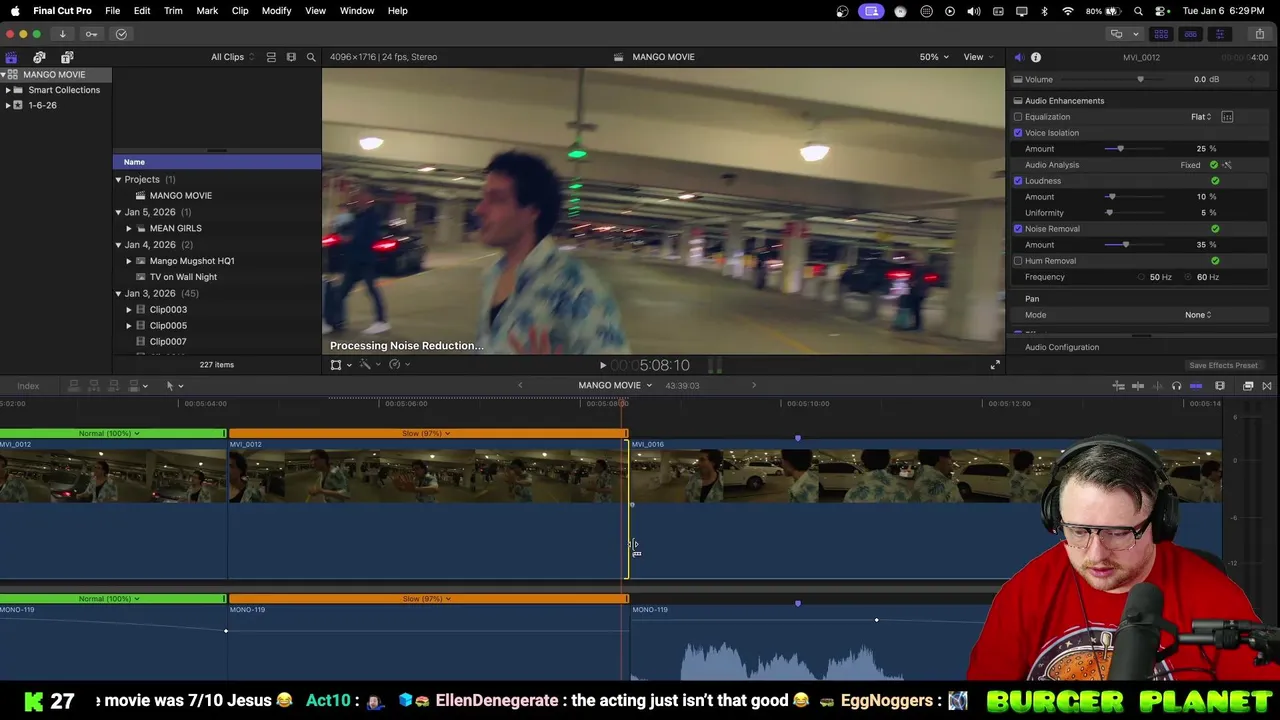Viewport: 1280px width, 720px height.
Task: Open the Photos and Audio sidebar
Action: pyautogui.click(x=39, y=57)
